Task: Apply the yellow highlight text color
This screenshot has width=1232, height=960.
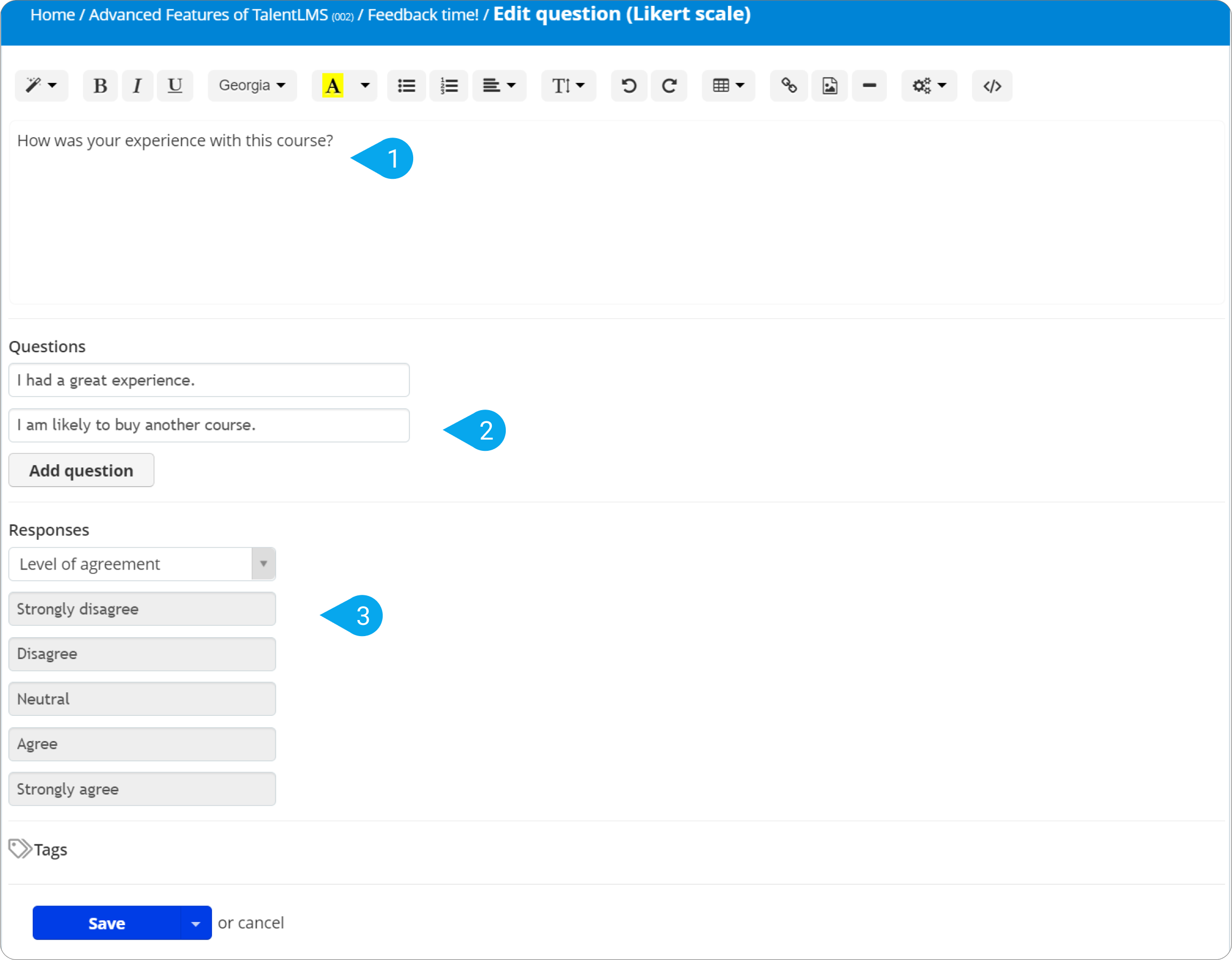Action: tap(333, 86)
